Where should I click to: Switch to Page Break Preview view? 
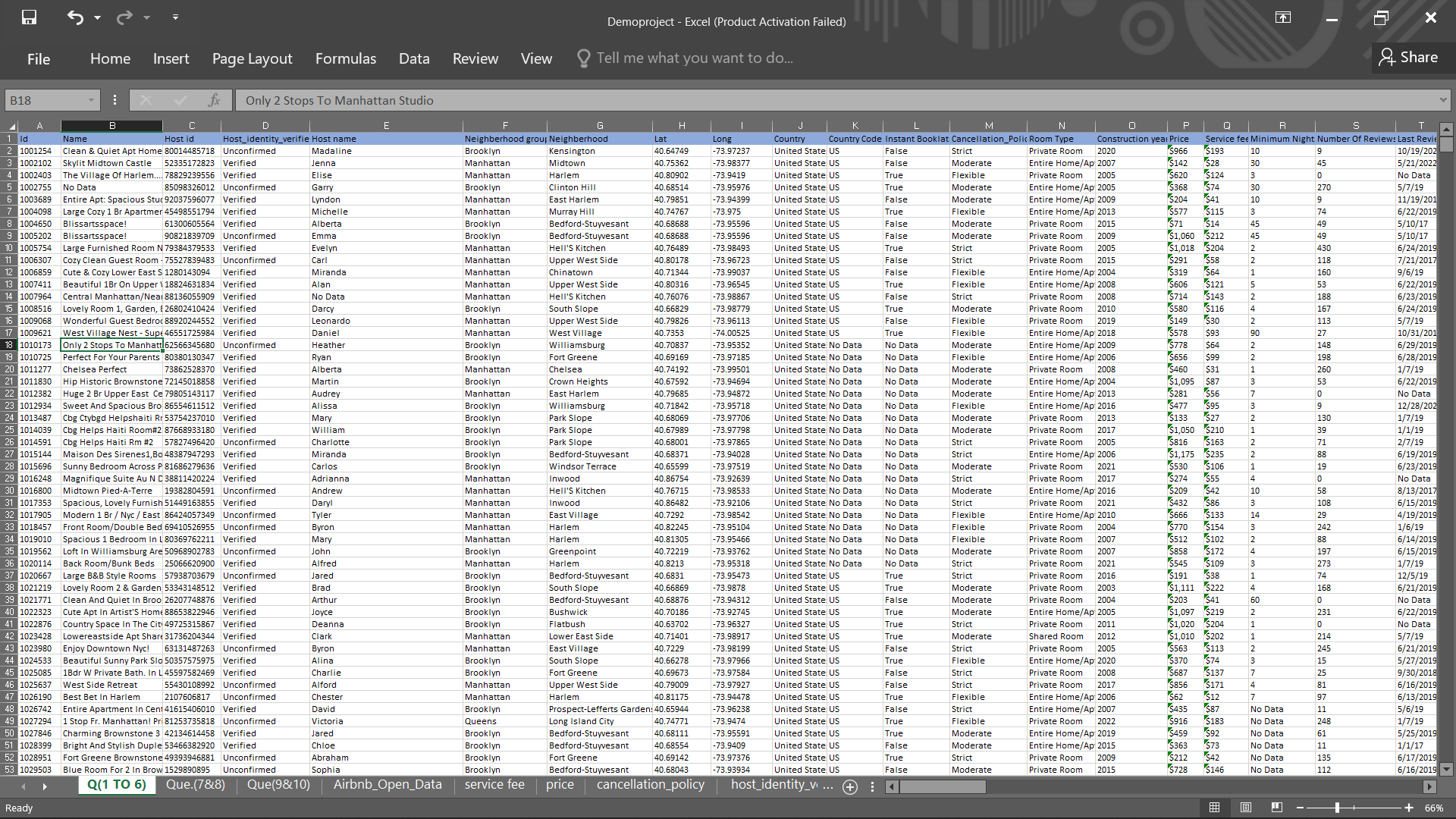pyautogui.click(x=1277, y=808)
